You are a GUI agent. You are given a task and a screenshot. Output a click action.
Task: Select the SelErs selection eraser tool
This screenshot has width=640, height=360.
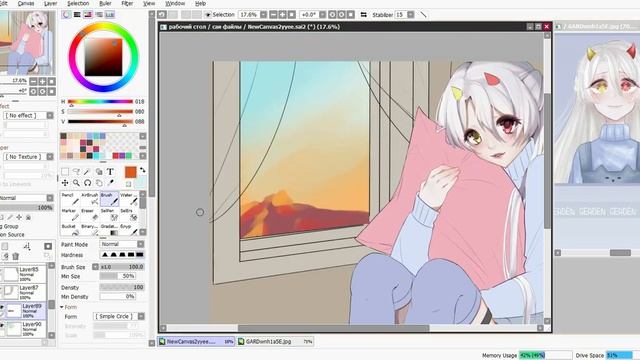tap(129, 215)
